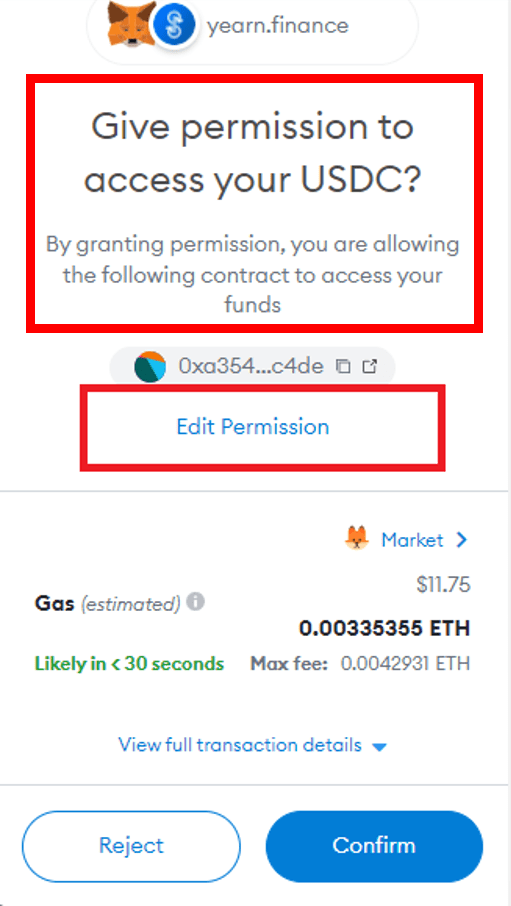Click the Max fee 0.0042931 ETH value
The image size is (511, 906).
(x=405, y=663)
